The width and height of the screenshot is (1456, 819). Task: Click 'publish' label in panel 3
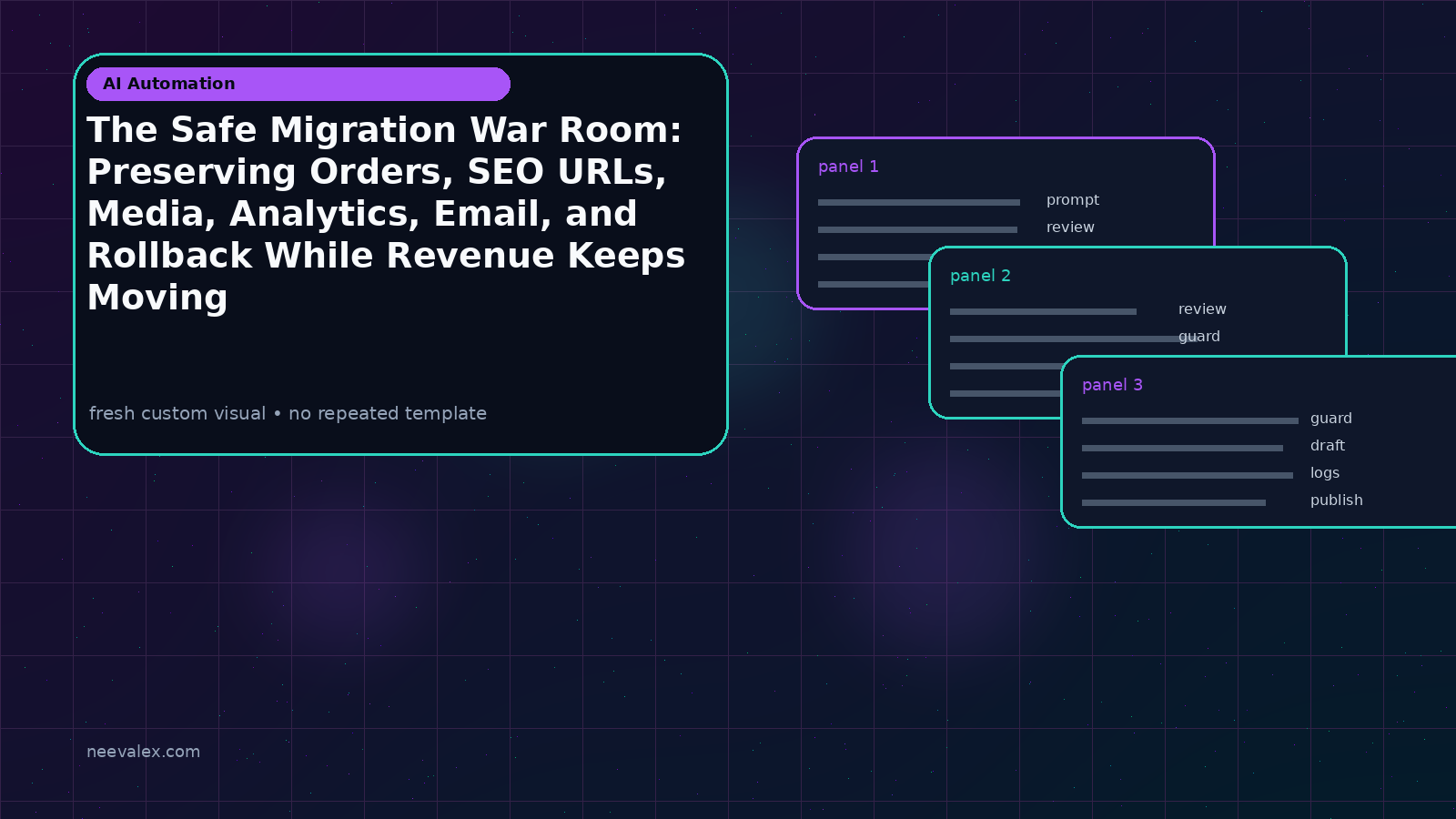tap(1337, 500)
